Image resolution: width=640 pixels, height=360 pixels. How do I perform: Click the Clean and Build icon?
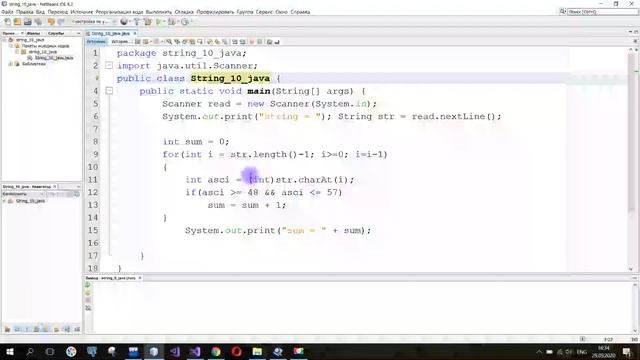click(147, 22)
